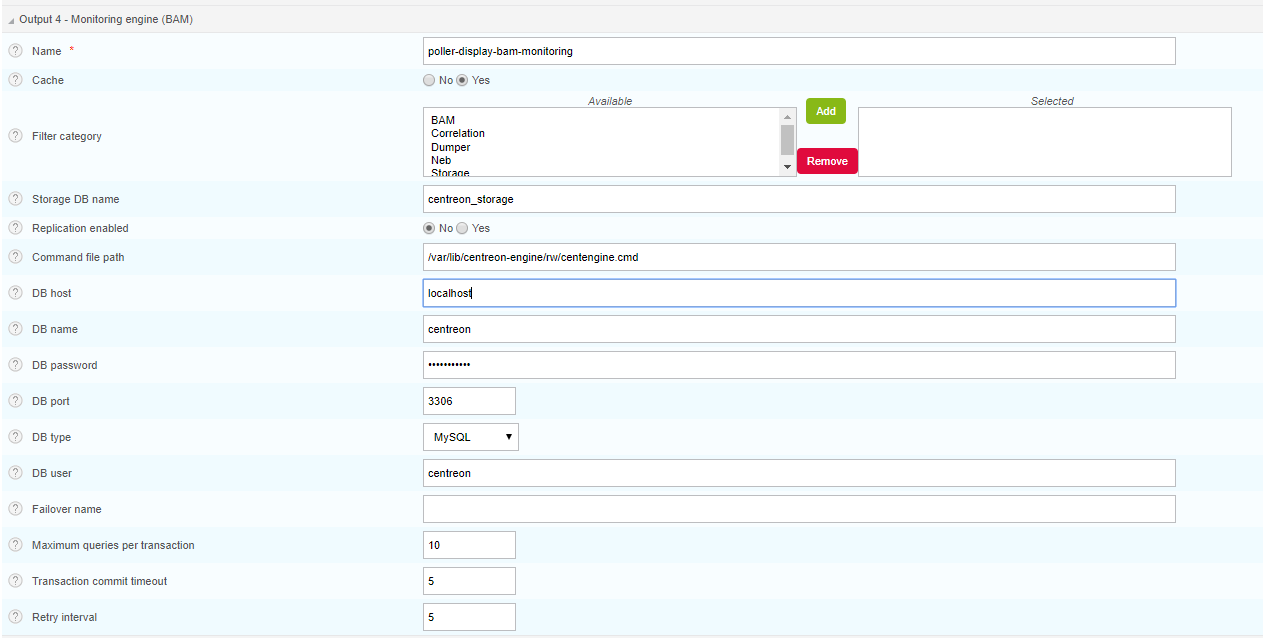Click the DB port input field
1263x638 pixels.
click(469, 401)
